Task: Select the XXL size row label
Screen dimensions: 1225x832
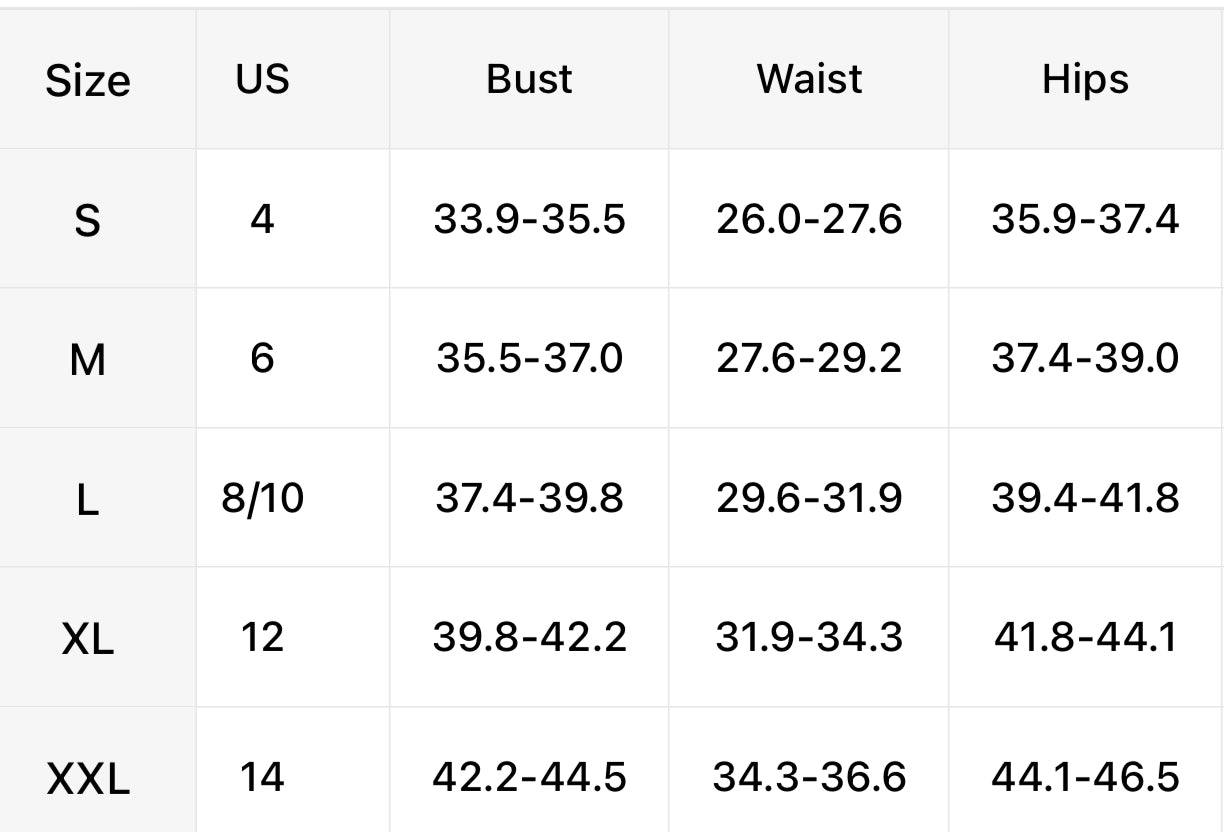Action: pyautogui.click(x=88, y=778)
